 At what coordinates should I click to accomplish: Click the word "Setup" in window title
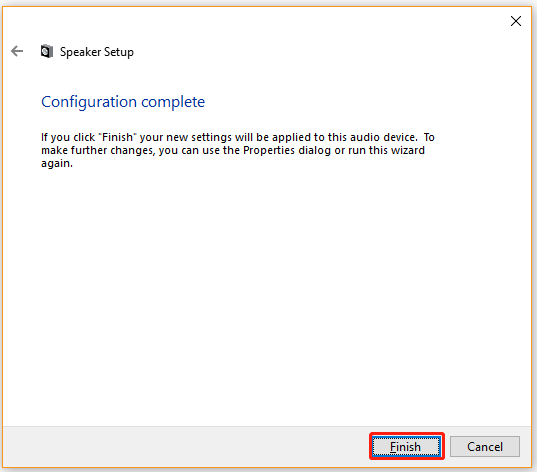tap(118, 52)
